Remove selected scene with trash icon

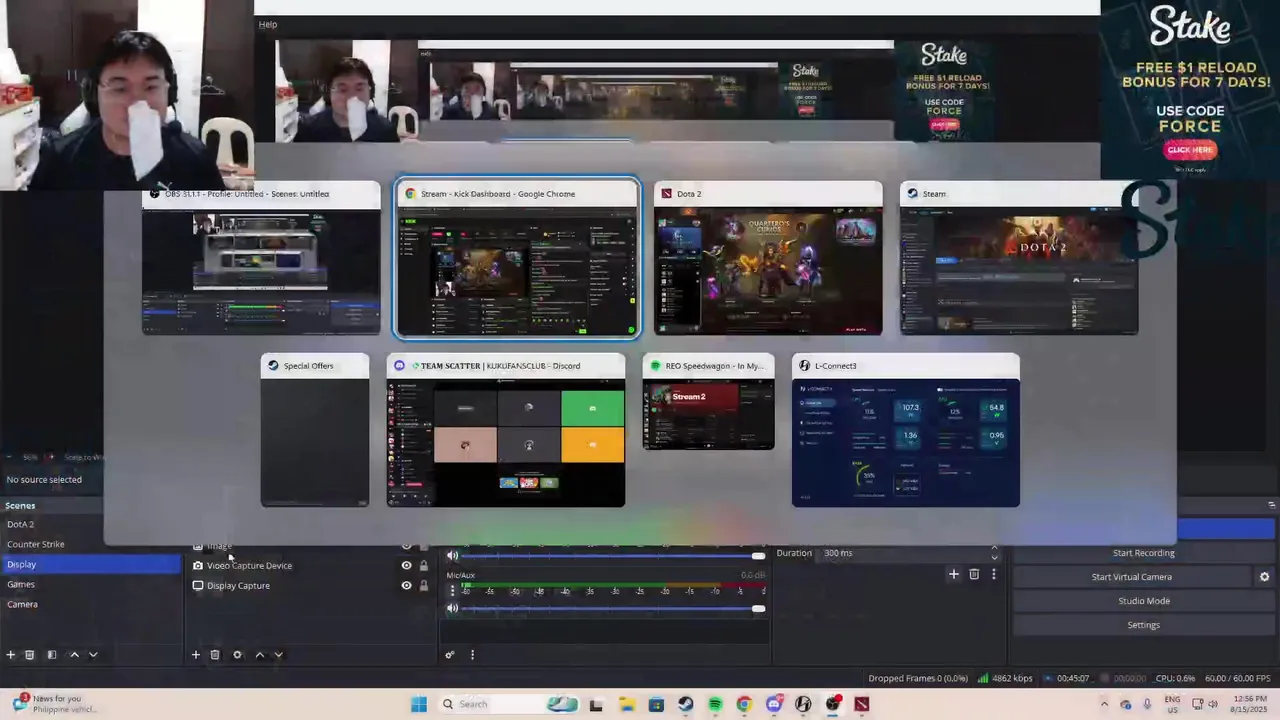point(30,655)
